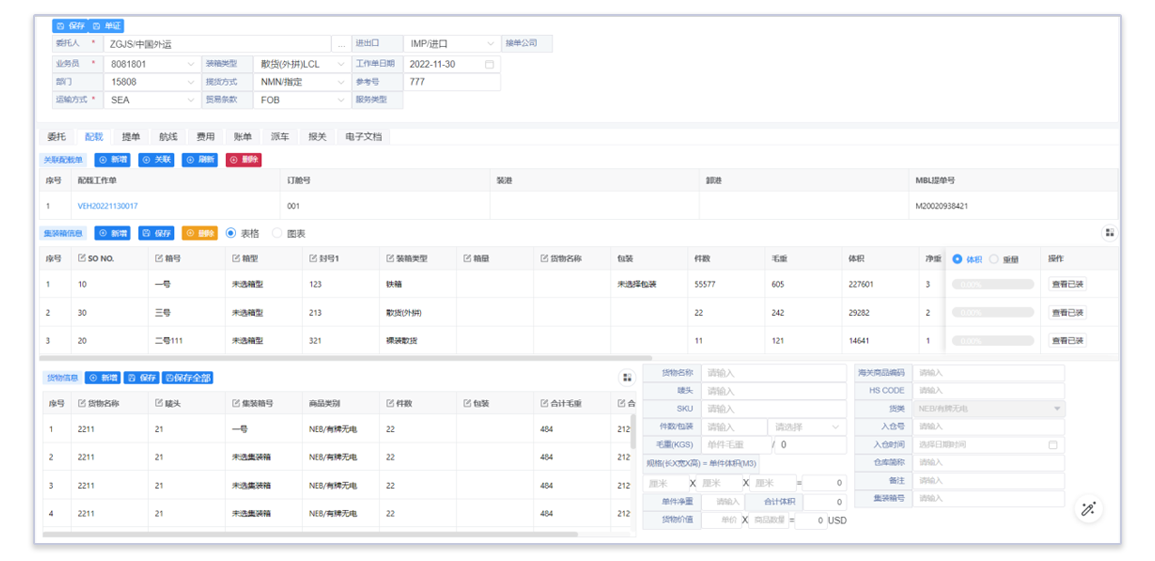
Task: Click the SKU input field
Action: (x=773, y=409)
